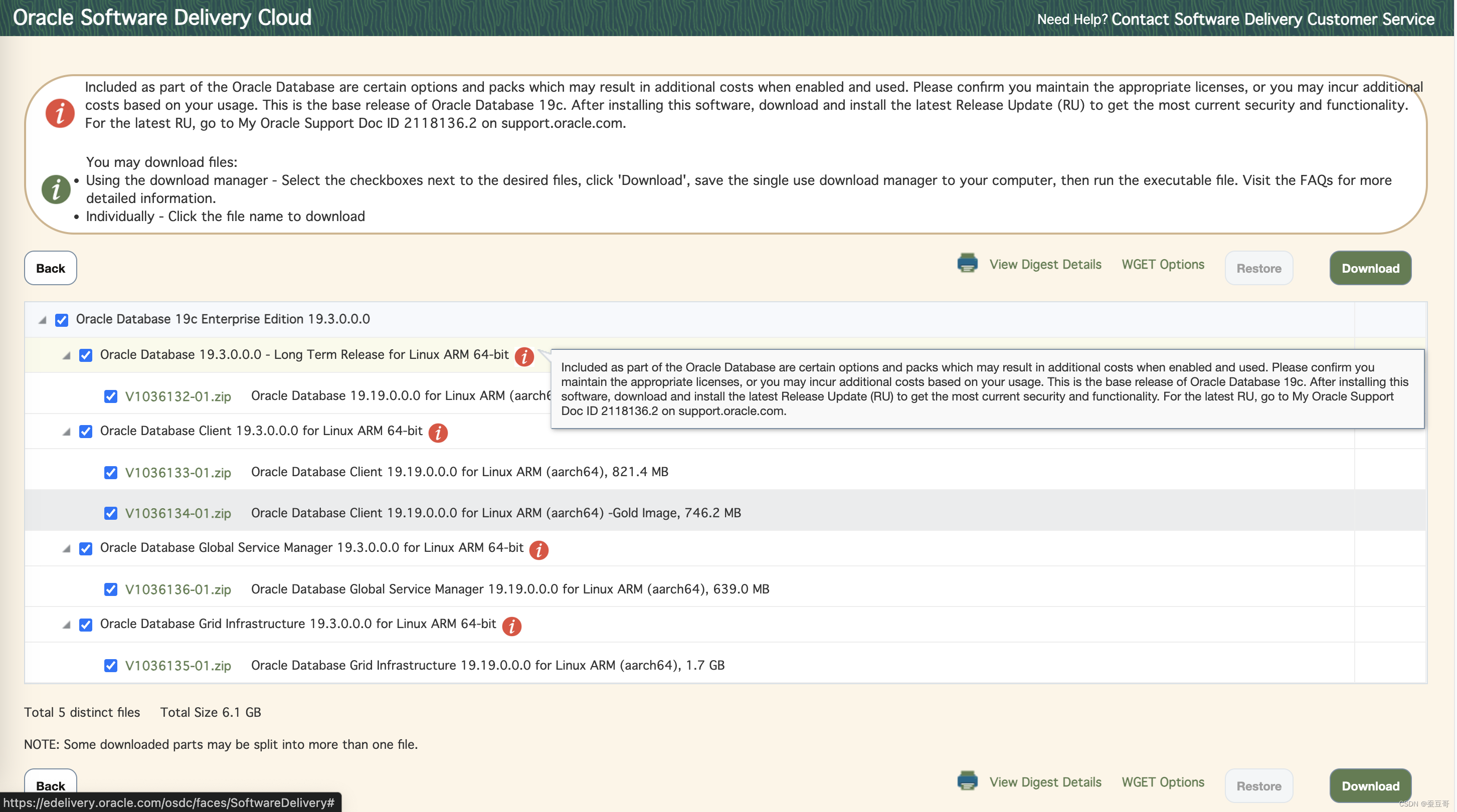Uncheck the V1036132-01.zip file checkbox
The image size is (1457, 812).
tap(111, 396)
